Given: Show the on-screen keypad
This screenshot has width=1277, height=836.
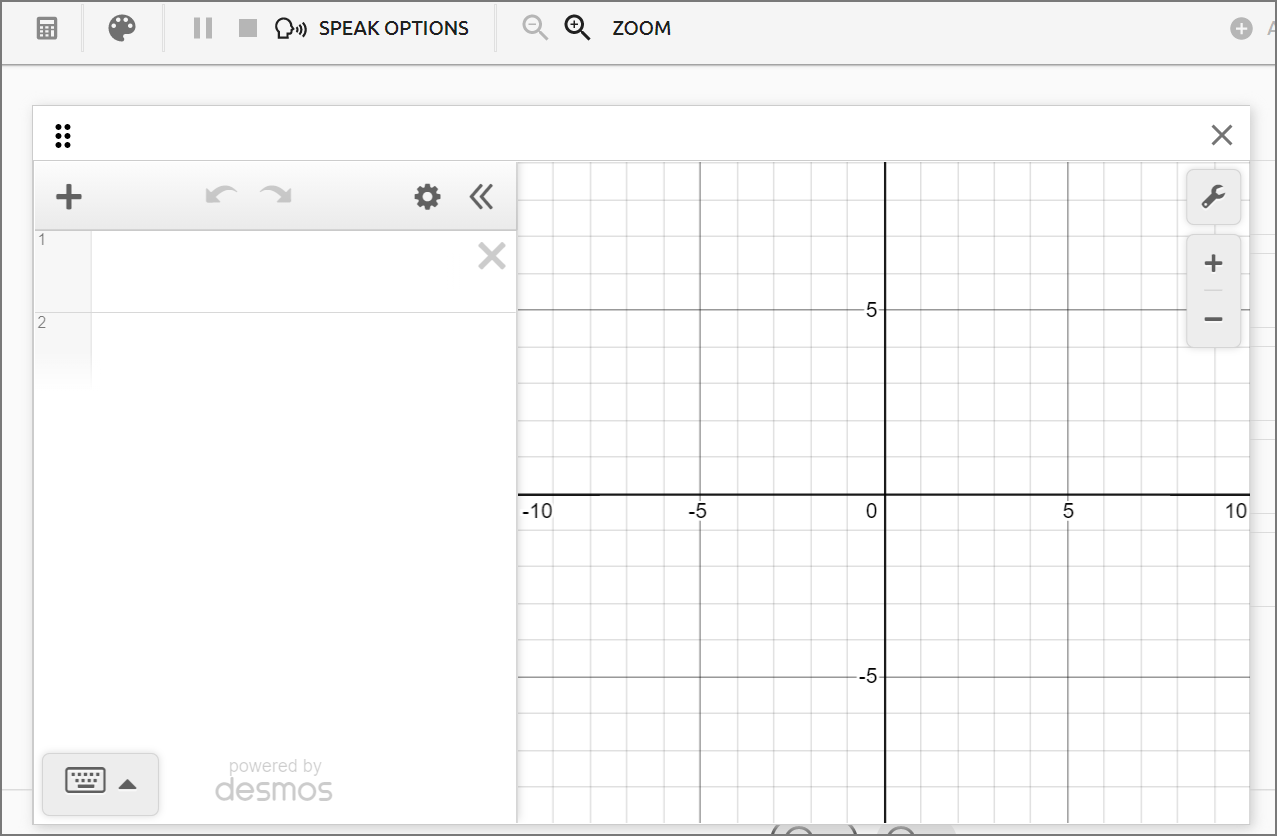Looking at the screenshot, I should 100,783.
